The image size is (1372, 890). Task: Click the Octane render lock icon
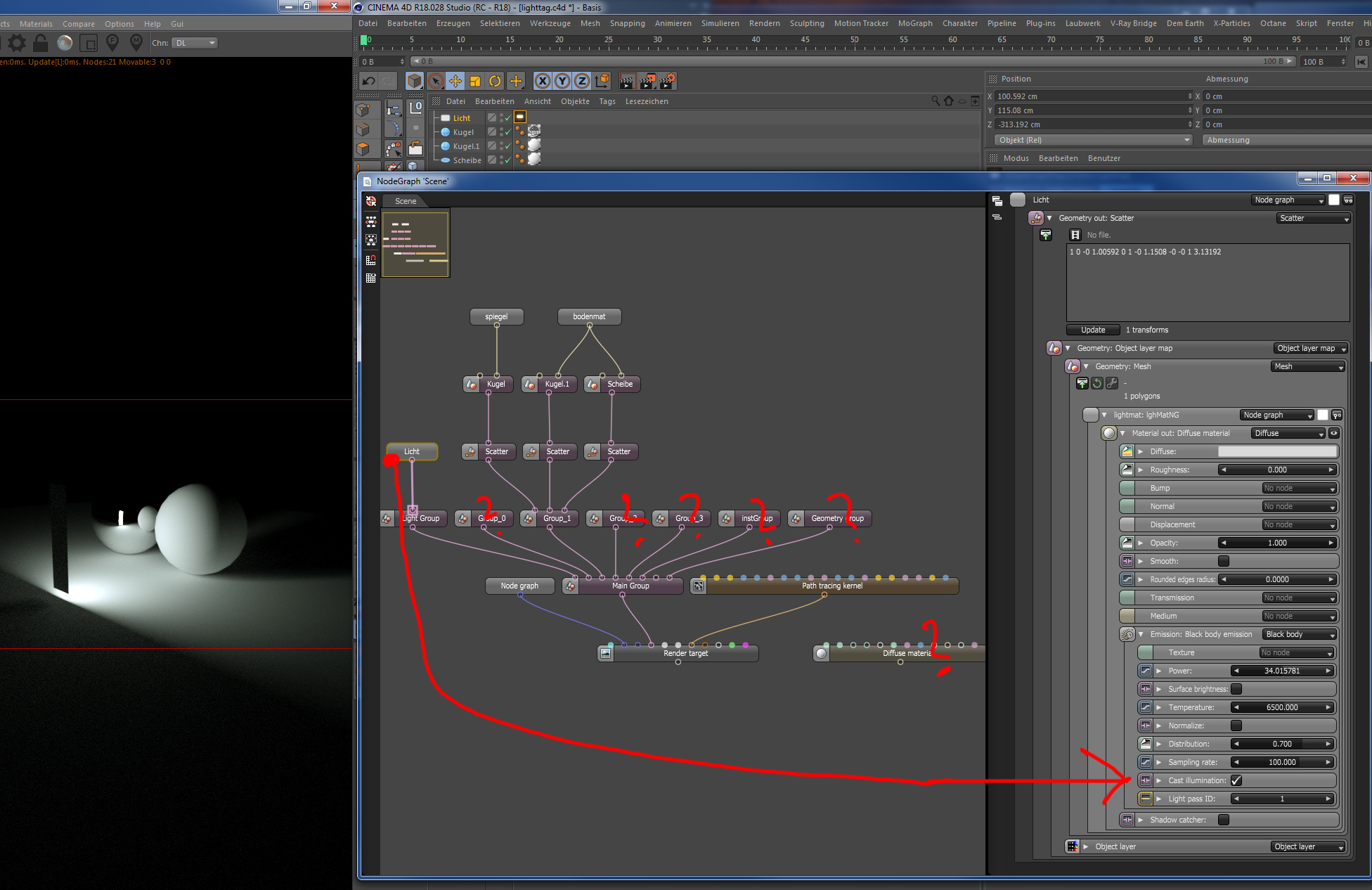click(41, 43)
